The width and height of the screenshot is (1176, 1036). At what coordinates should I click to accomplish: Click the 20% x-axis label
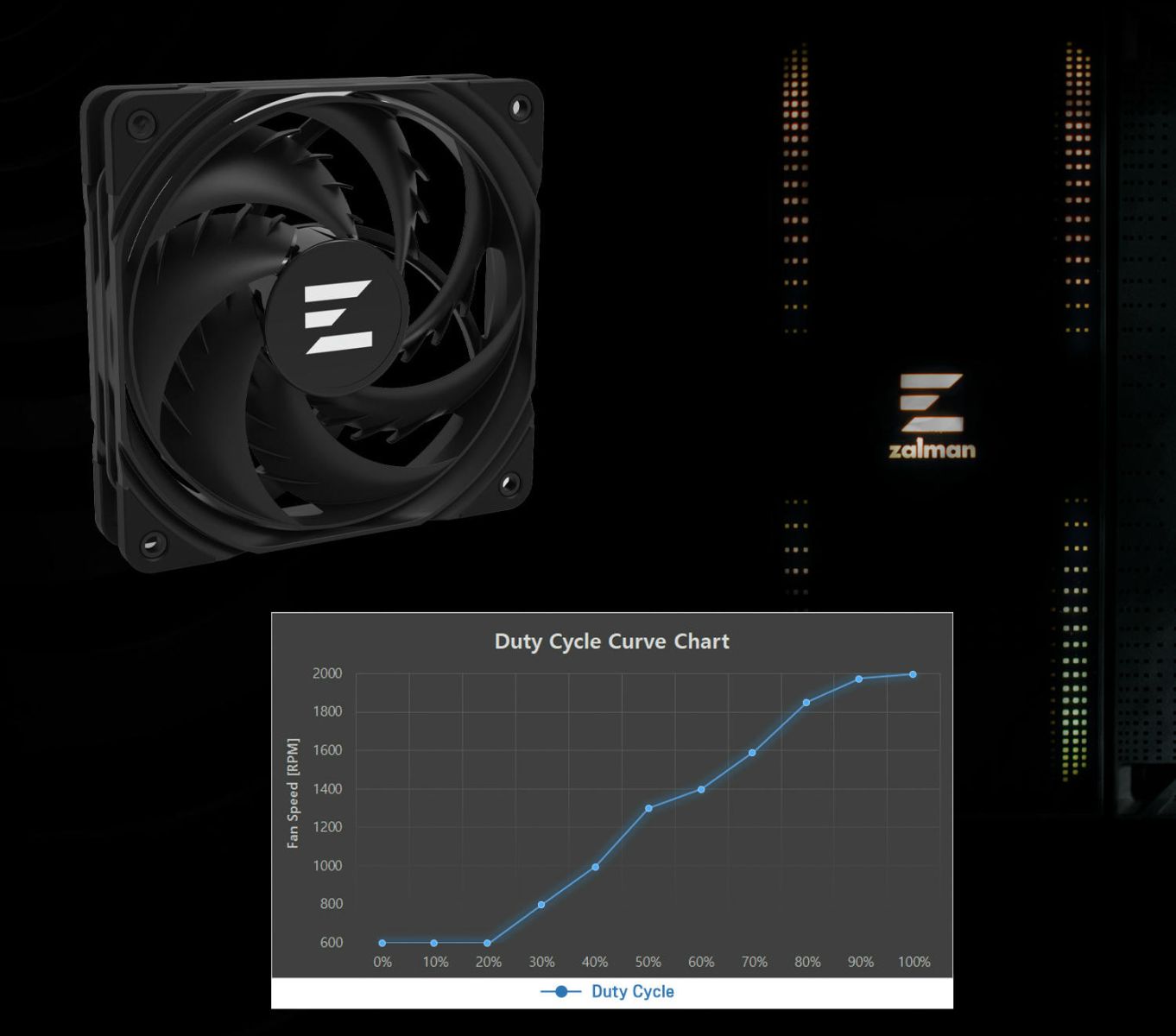pyautogui.click(x=489, y=962)
